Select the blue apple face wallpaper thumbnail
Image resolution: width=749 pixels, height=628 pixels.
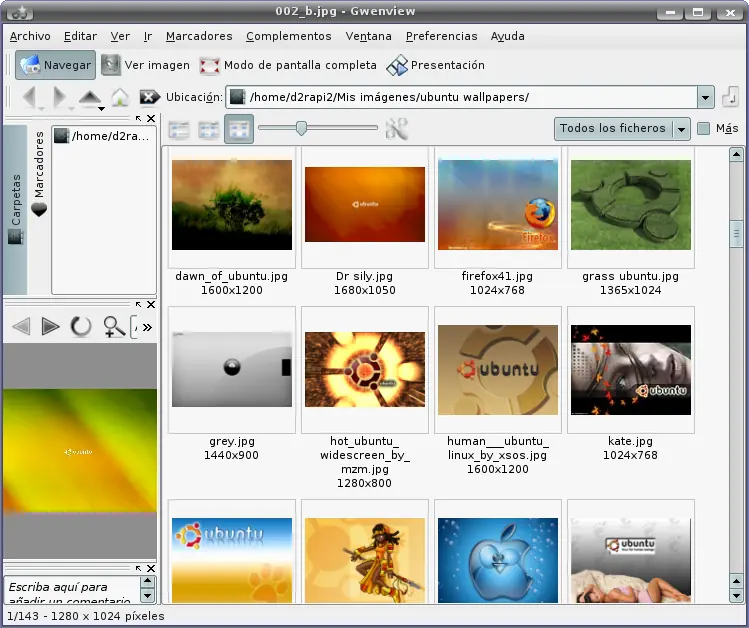[498, 561]
